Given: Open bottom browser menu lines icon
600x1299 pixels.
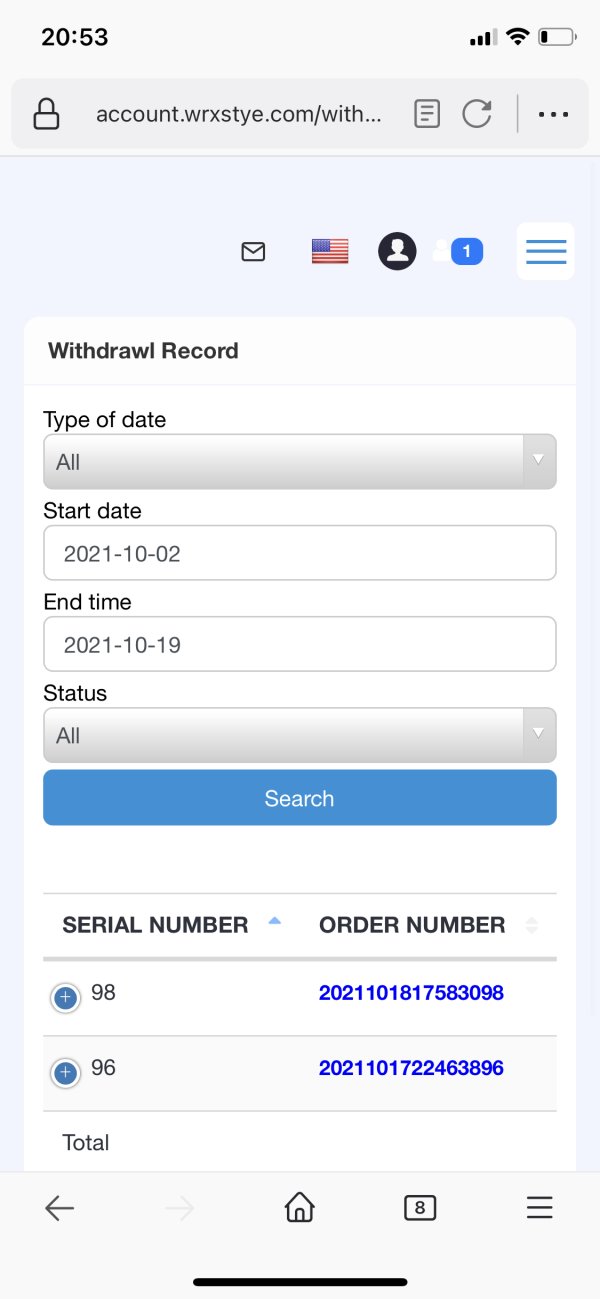Looking at the screenshot, I should [x=540, y=1208].
